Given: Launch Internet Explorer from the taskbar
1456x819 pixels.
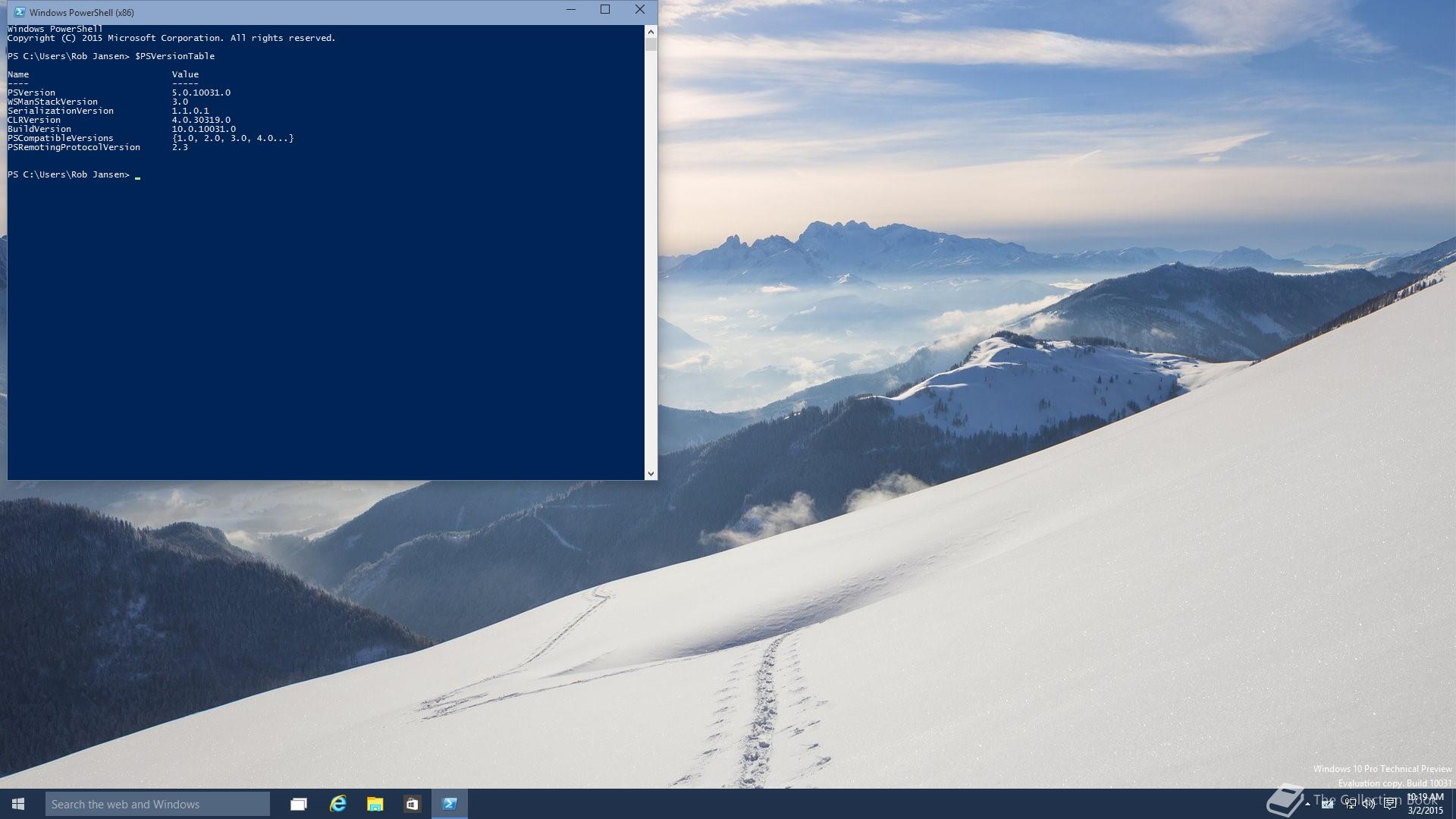Looking at the screenshot, I should coord(338,804).
